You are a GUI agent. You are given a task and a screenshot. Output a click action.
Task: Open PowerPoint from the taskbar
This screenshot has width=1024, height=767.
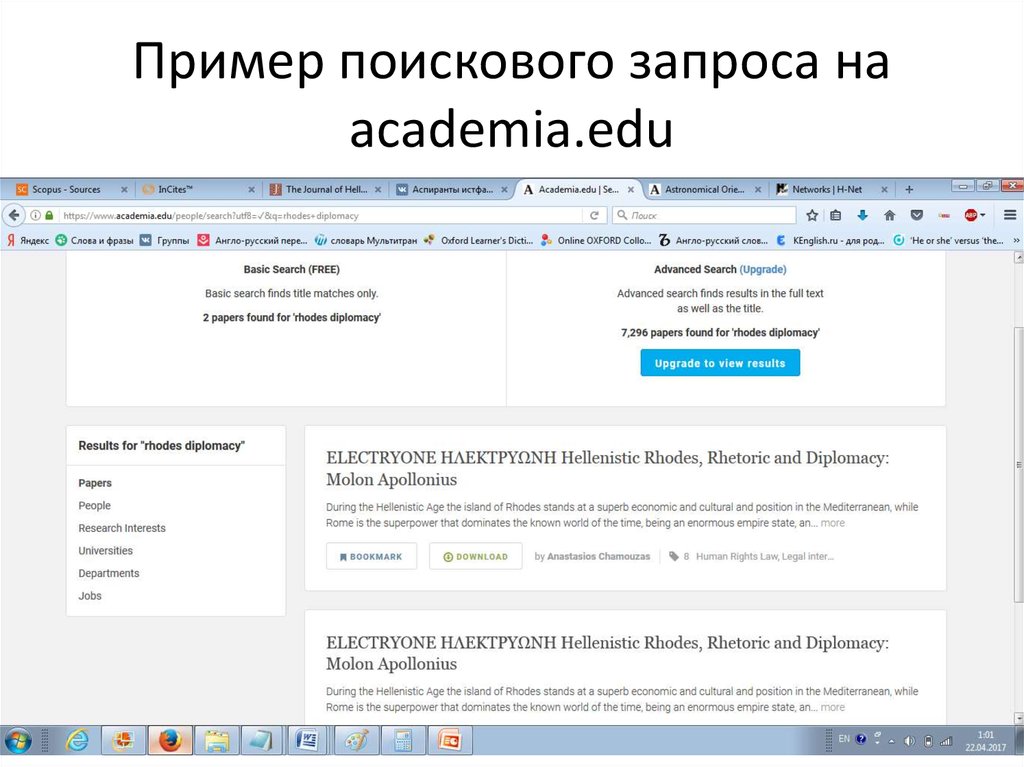449,740
